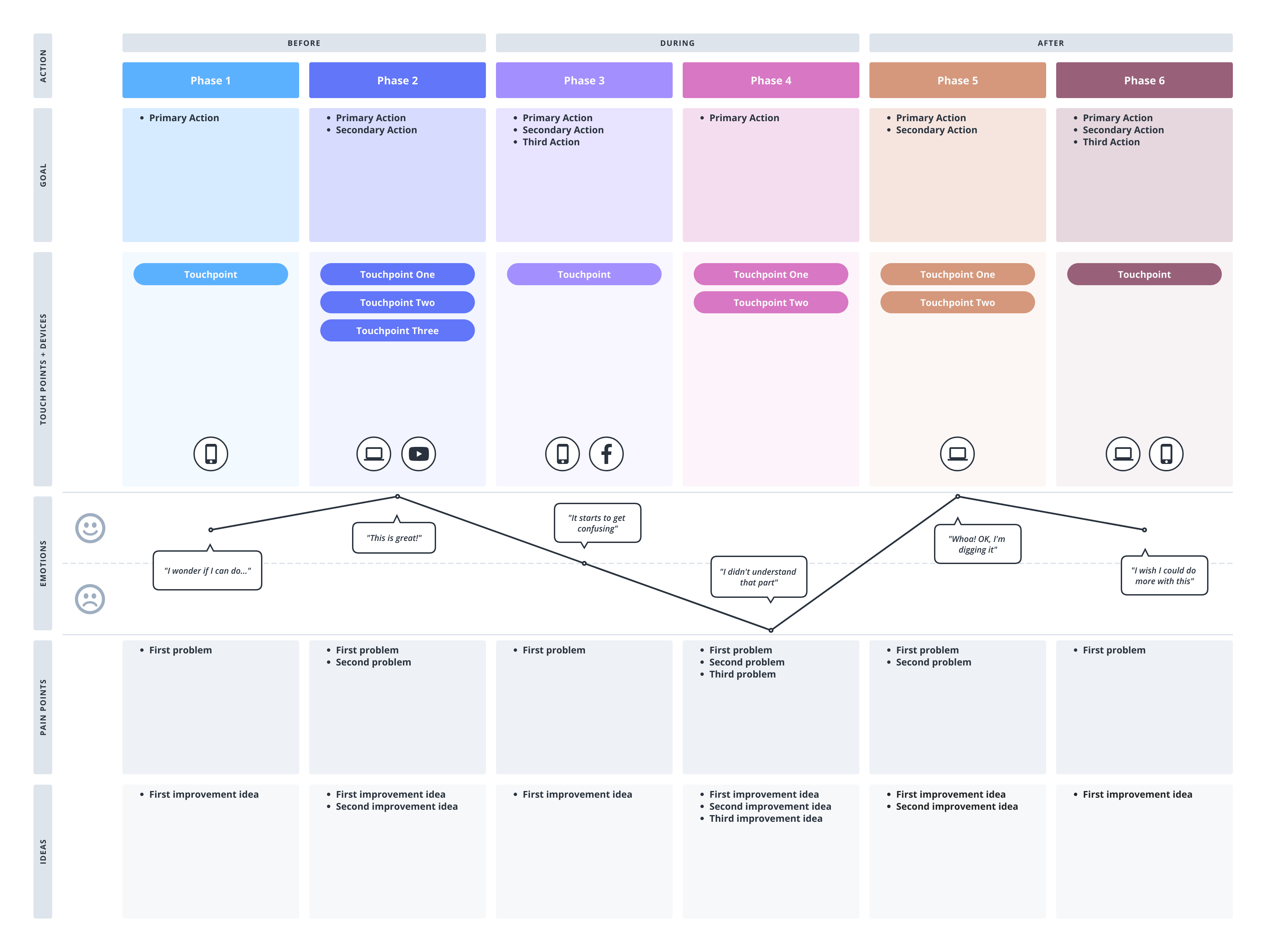Click the PAIN POINTS row label
The width and height of the screenshot is (1267, 952).
(x=43, y=707)
